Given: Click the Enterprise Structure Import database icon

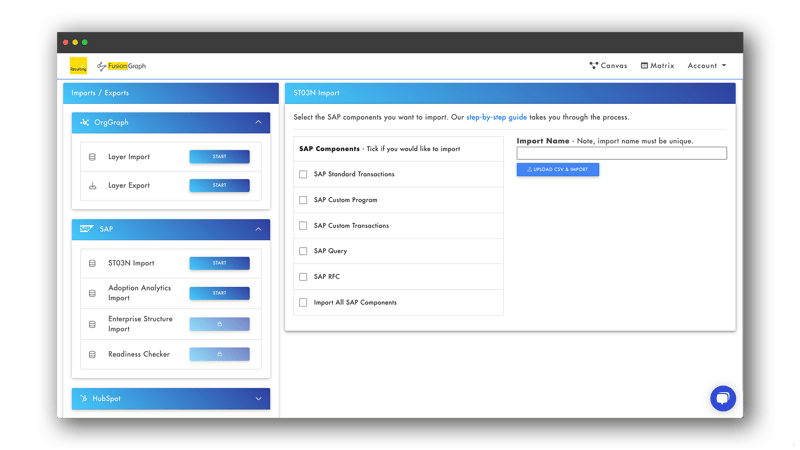Looking at the screenshot, I should (x=92, y=324).
